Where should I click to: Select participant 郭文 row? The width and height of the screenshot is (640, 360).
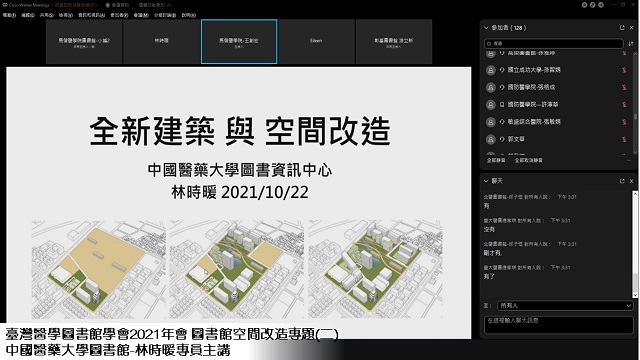tap(558, 139)
